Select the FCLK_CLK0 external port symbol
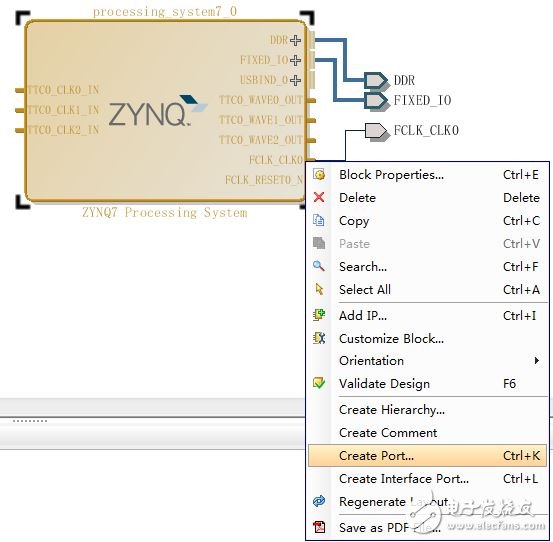This screenshot has height=542, width=553. coord(376,131)
